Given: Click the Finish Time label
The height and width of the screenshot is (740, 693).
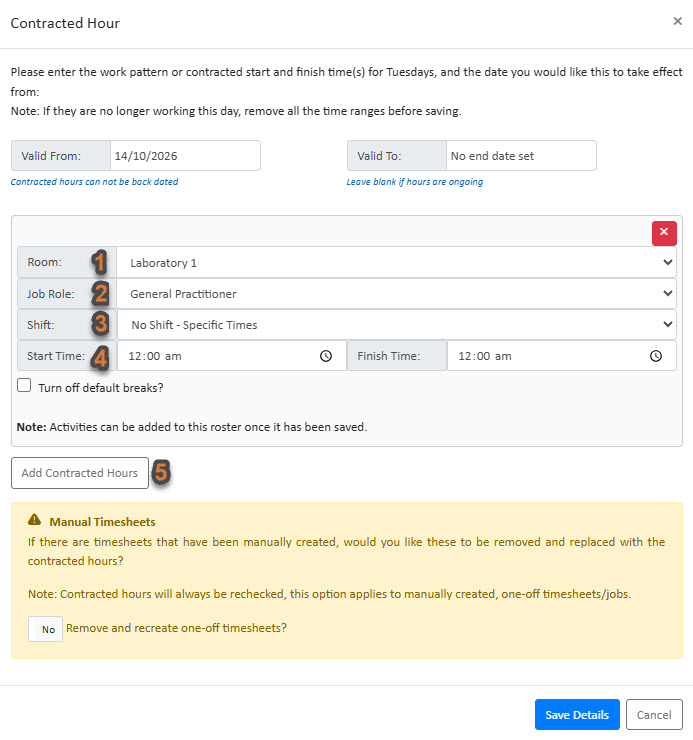Looking at the screenshot, I should (397, 356).
